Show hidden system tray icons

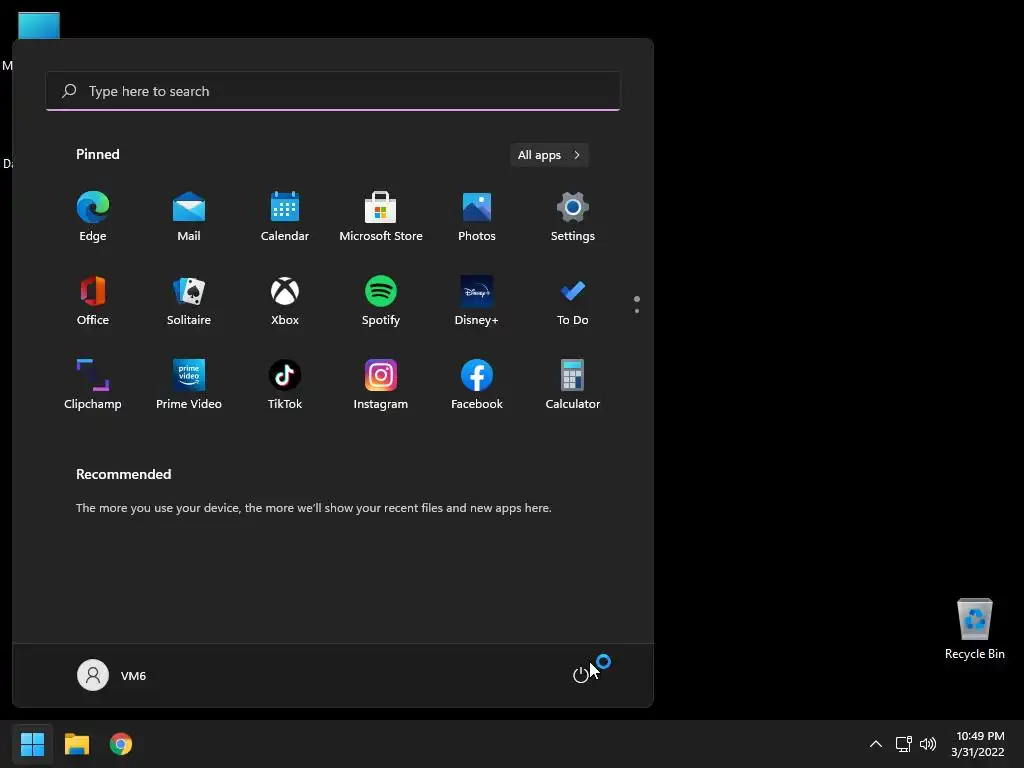click(876, 744)
